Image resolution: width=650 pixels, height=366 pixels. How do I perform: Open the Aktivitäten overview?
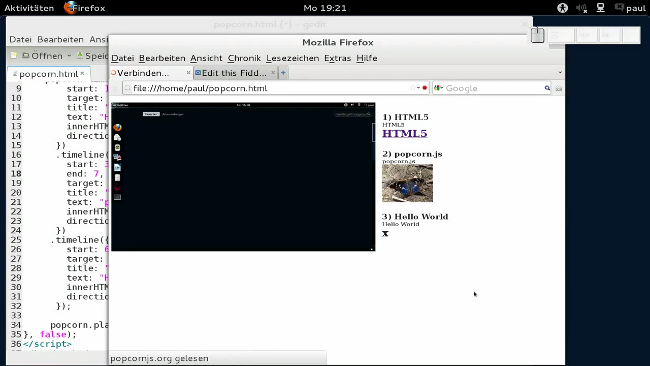[29, 8]
